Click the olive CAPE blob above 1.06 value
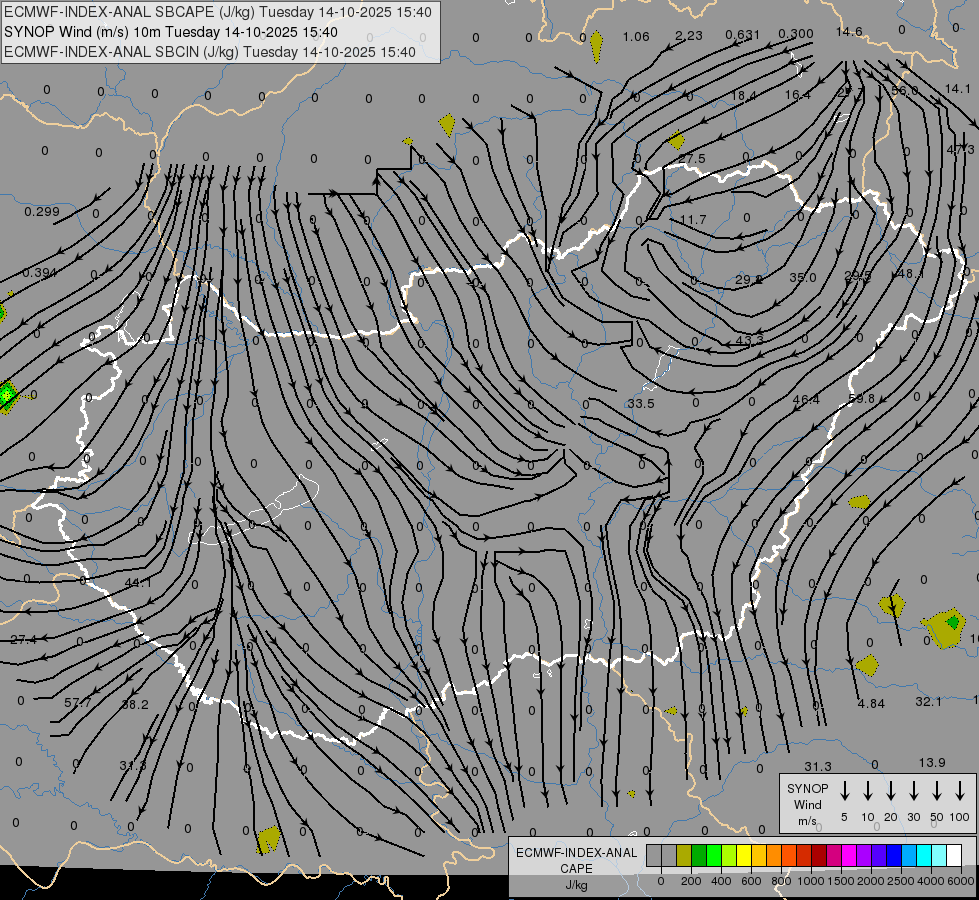 pyautogui.click(x=596, y=47)
